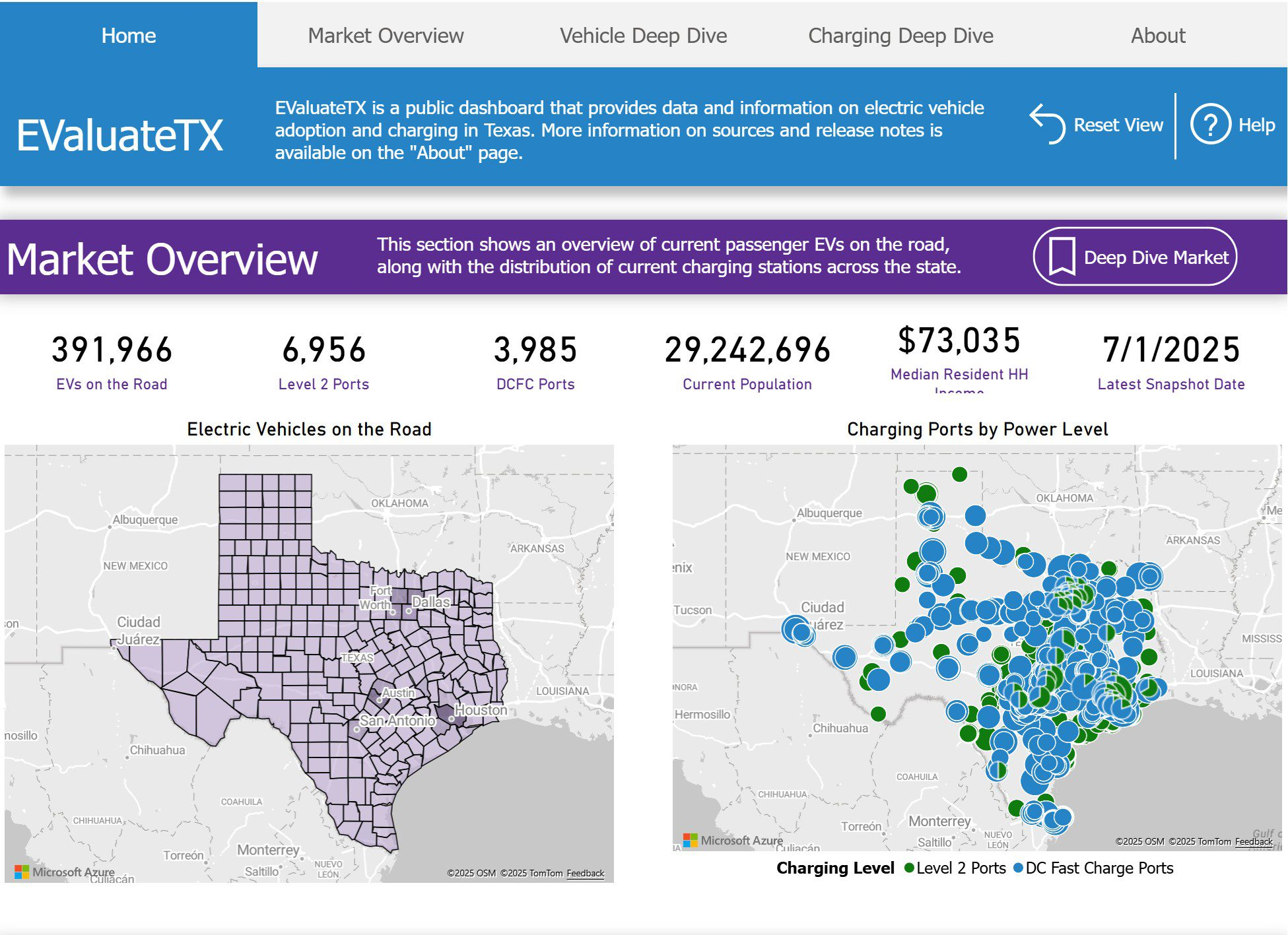The height and width of the screenshot is (935, 1288).
Task: Click the Reset View undo arrow icon
Action: [1047, 124]
